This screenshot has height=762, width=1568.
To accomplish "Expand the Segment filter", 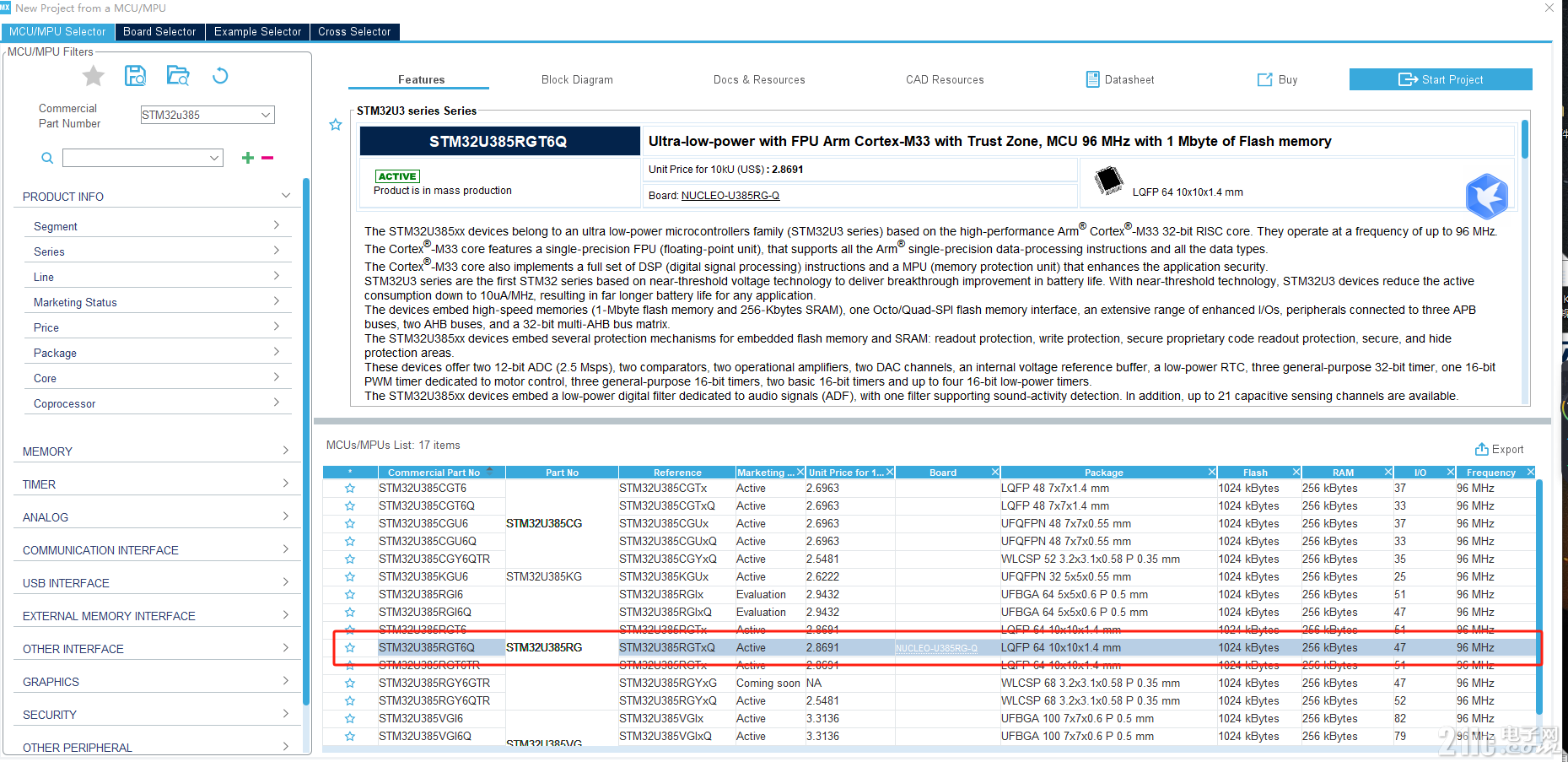I will [x=277, y=225].
